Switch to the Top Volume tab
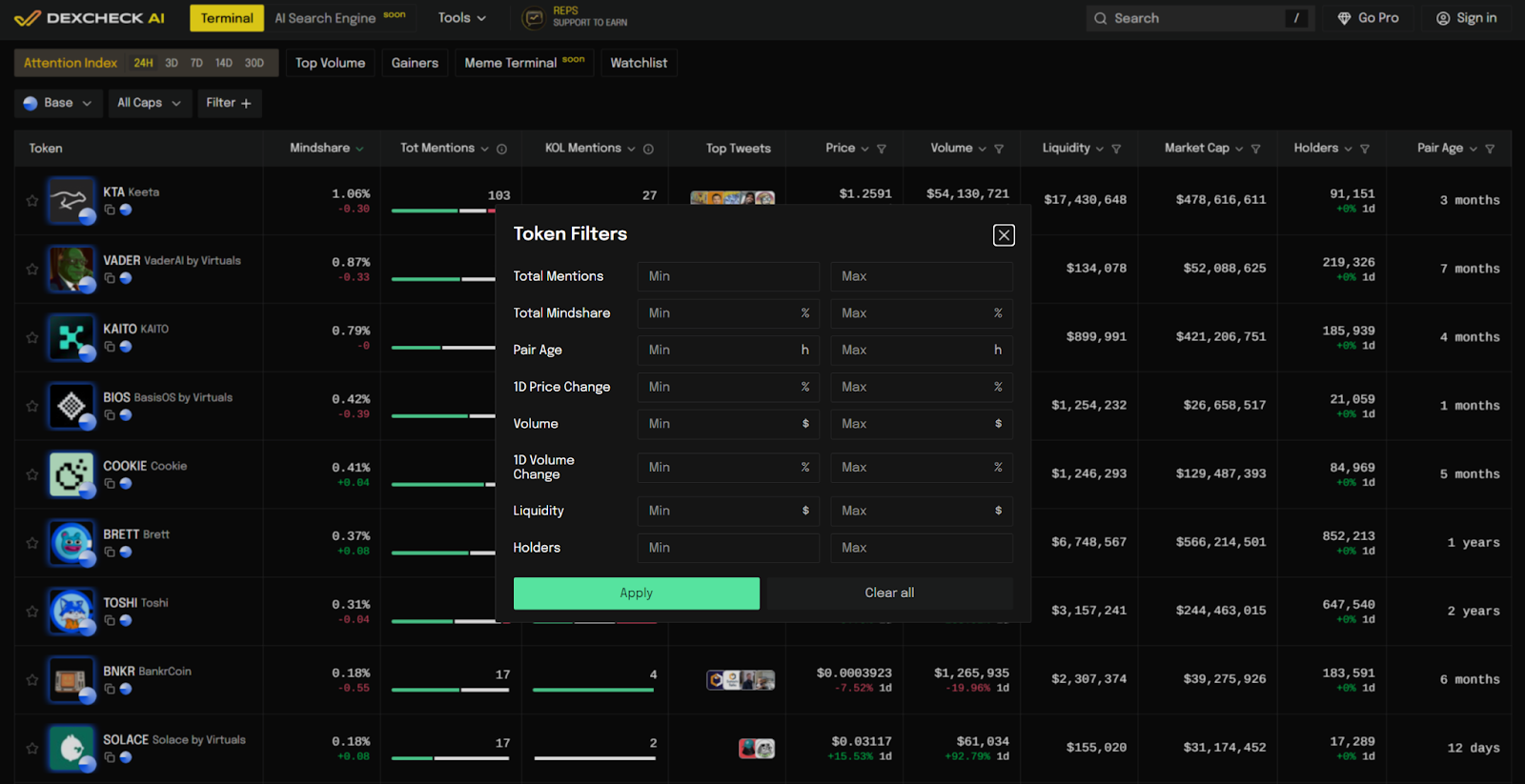 330,63
